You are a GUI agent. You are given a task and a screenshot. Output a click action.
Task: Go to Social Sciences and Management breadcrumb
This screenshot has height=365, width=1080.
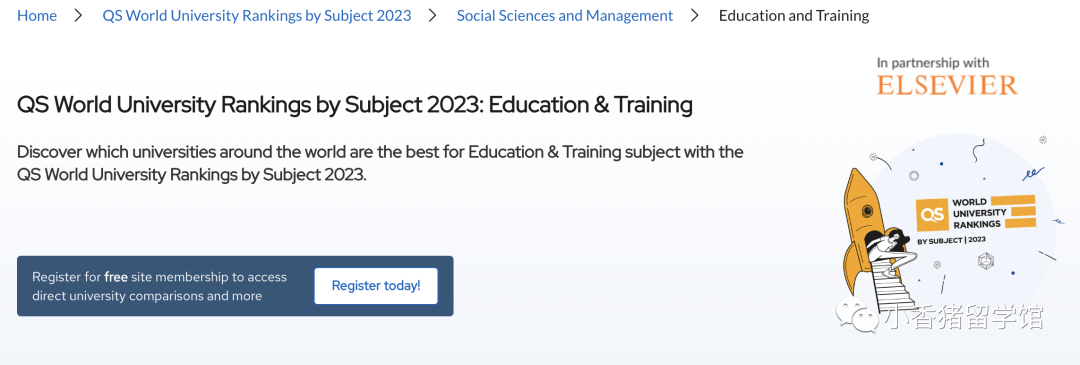[565, 15]
